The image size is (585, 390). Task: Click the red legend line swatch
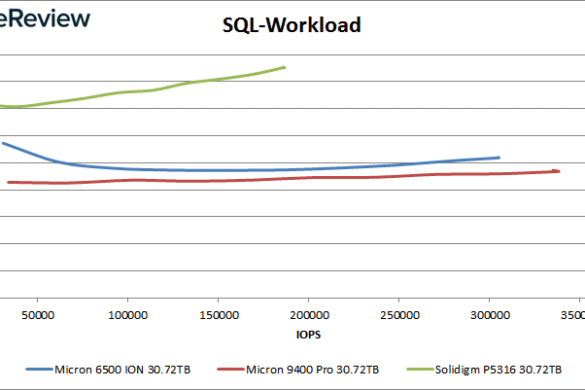[x=231, y=369]
